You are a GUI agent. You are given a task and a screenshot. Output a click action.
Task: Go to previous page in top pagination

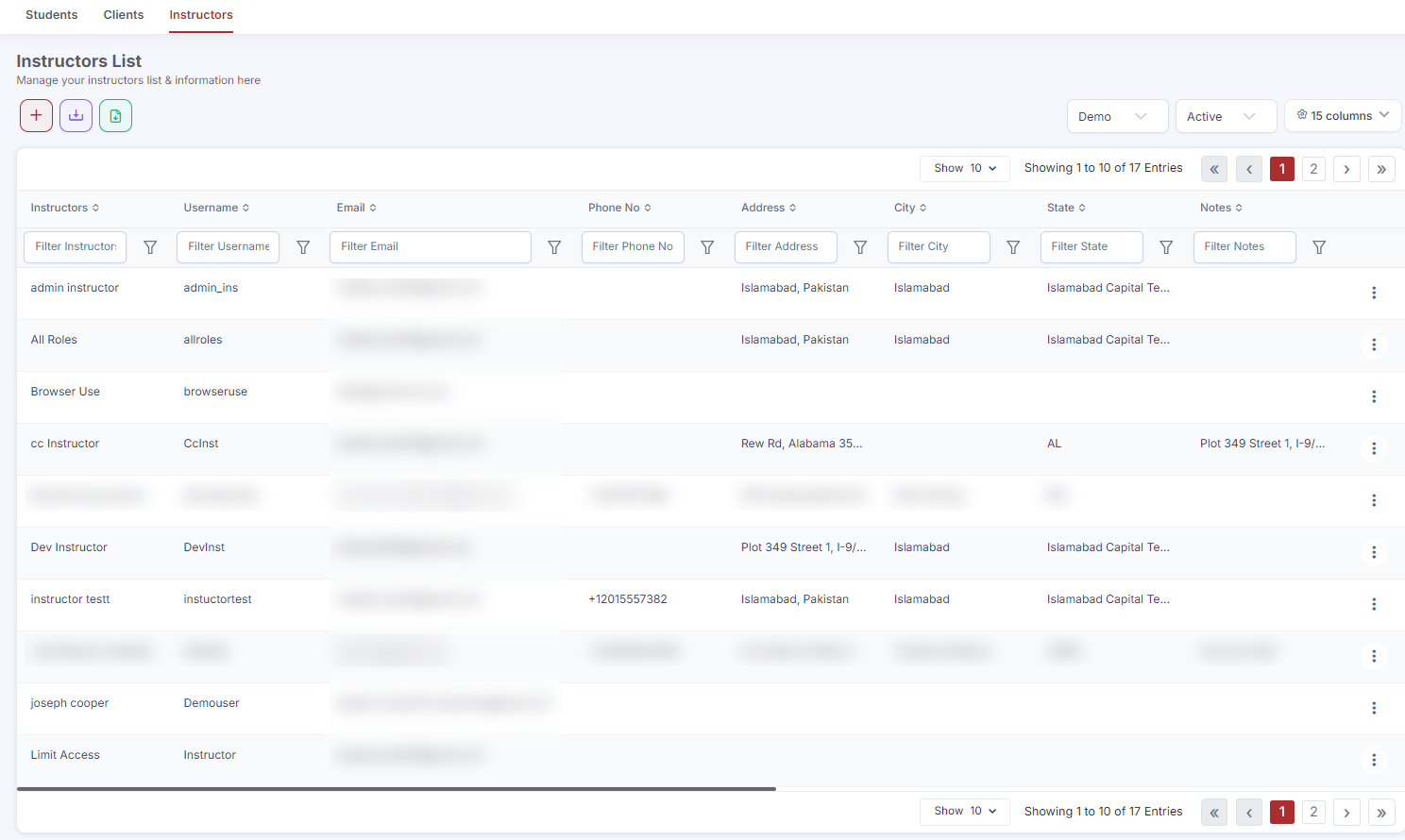coord(1248,169)
